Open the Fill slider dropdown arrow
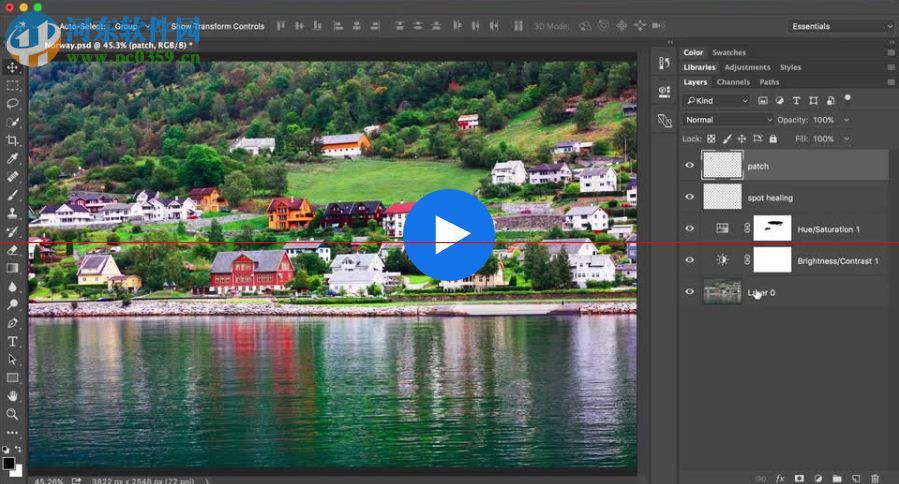Image resolution: width=899 pixels, height=484 pixels. [x=847, y=139]
